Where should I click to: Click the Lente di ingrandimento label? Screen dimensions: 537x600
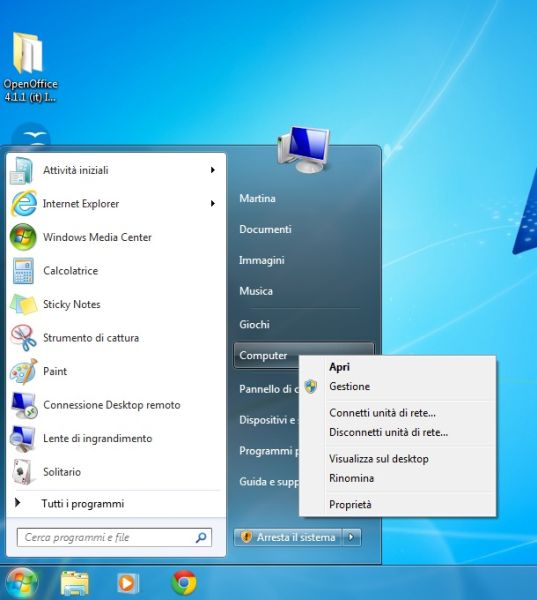point(98,439)
